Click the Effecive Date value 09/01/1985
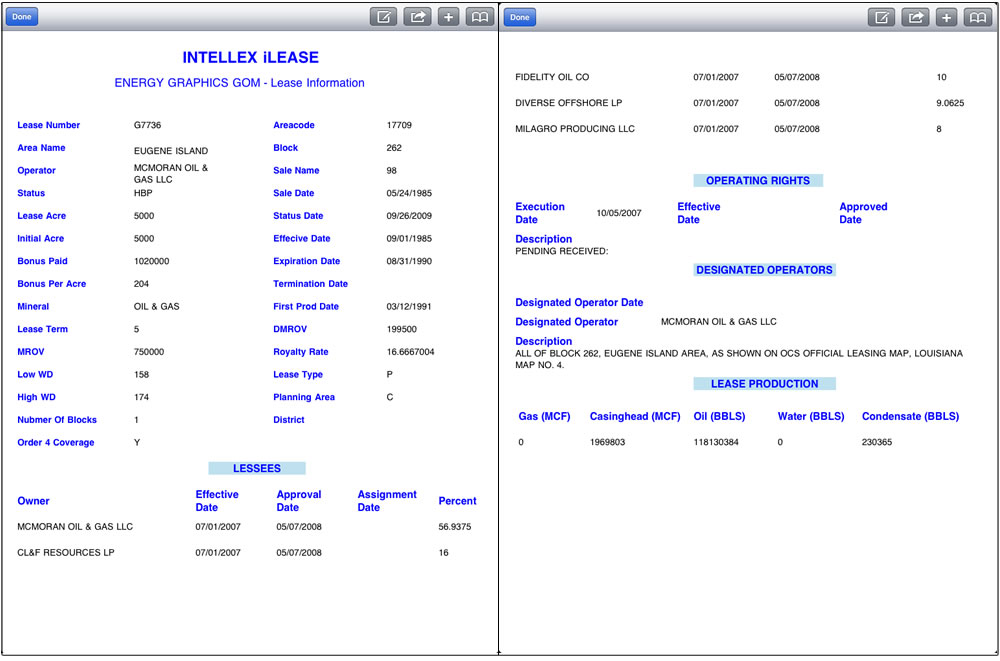Viewport: 1000px width, 661px height. point(409,239)
